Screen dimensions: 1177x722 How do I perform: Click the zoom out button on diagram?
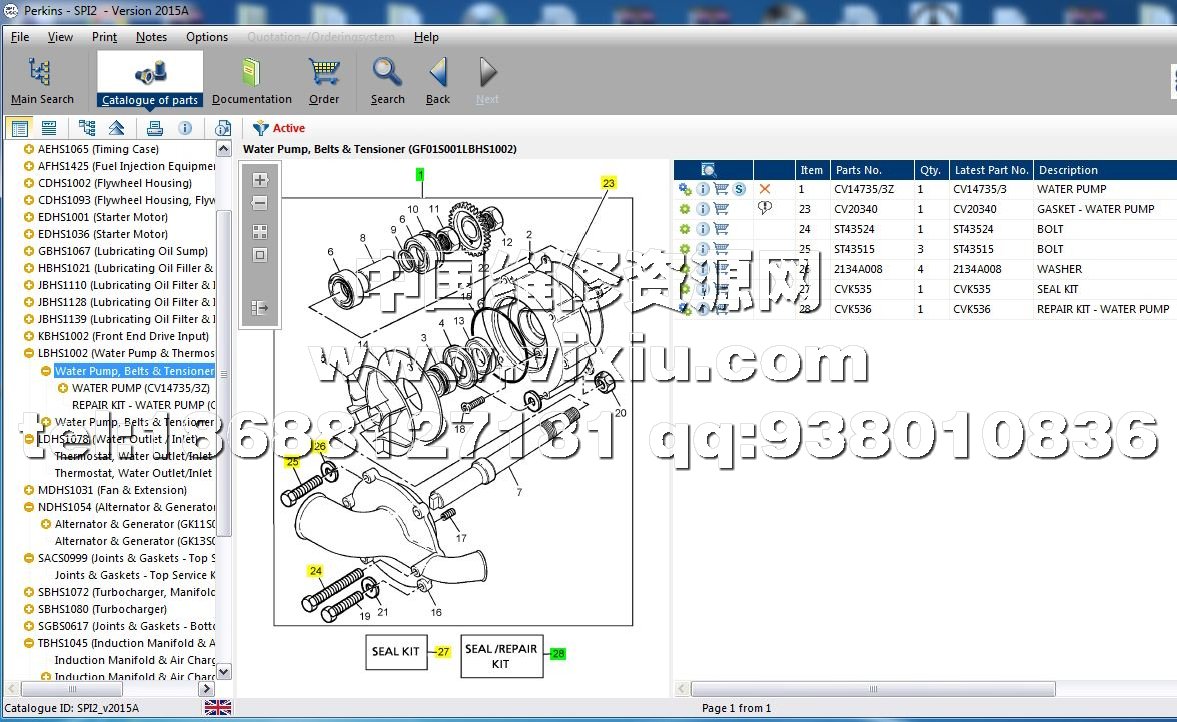[260, 204]
